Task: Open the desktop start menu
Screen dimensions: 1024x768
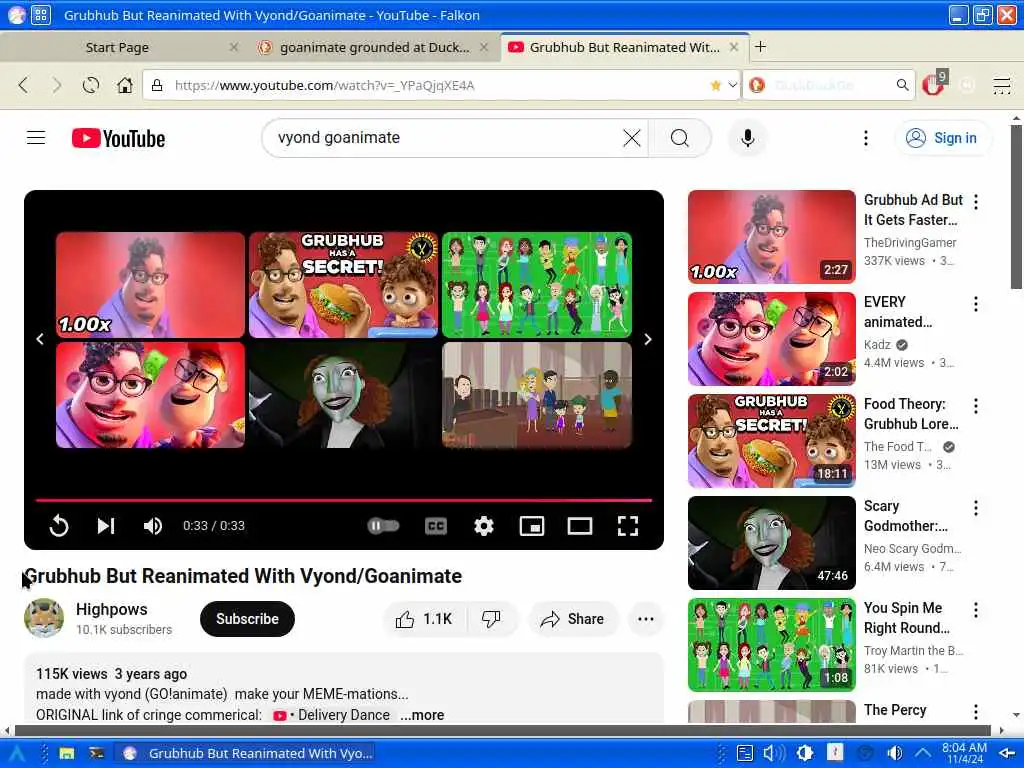Action: pos(16,754)
